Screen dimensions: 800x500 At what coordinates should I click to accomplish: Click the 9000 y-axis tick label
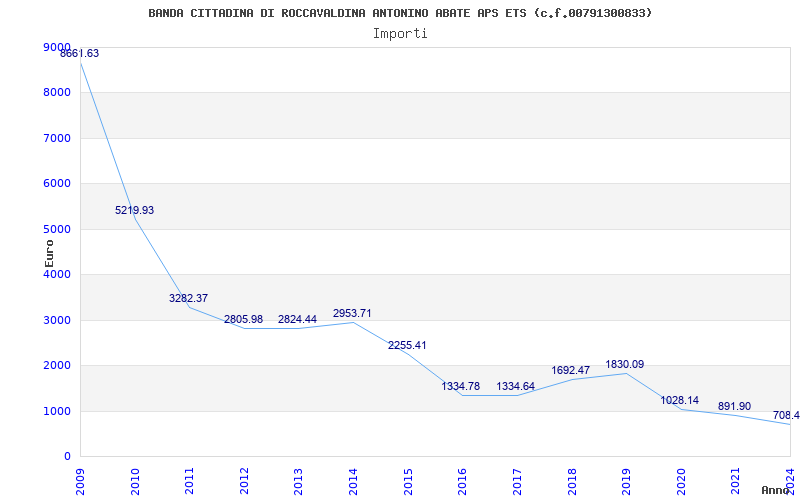[x=57, y=47]
